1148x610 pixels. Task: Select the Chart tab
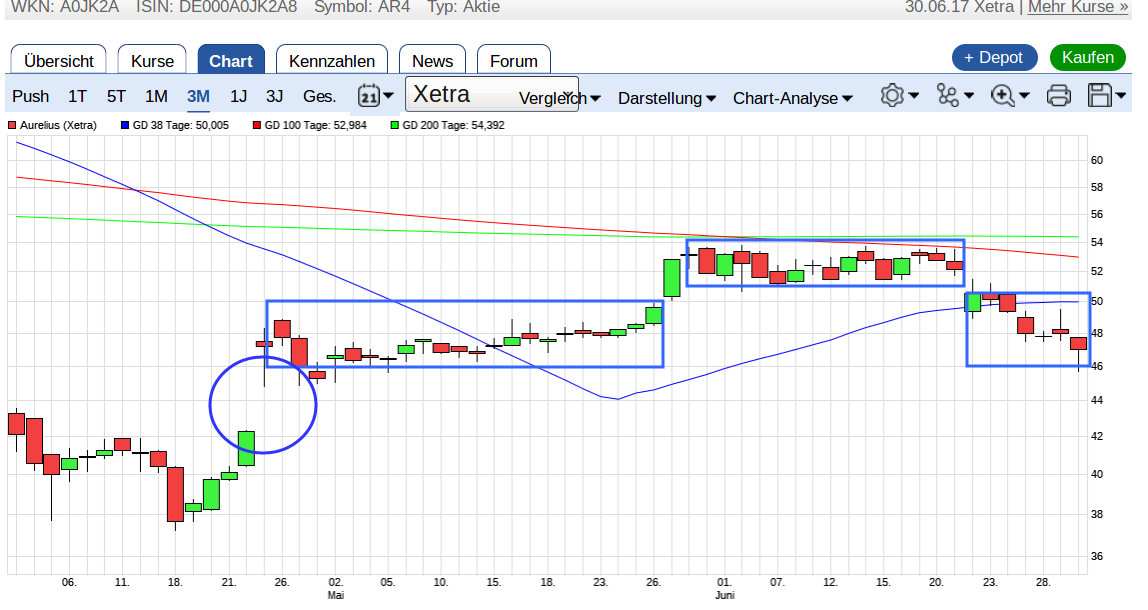coord(231,61)
